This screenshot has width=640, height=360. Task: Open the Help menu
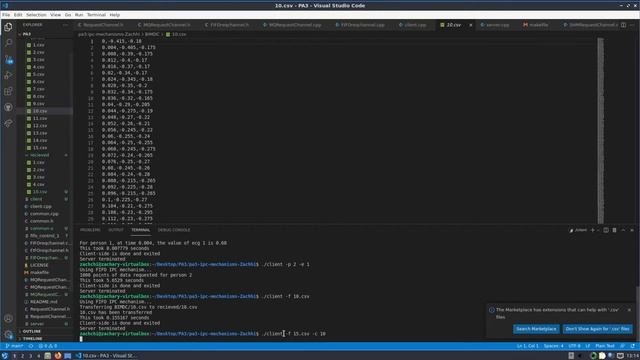tap(115, 15)
